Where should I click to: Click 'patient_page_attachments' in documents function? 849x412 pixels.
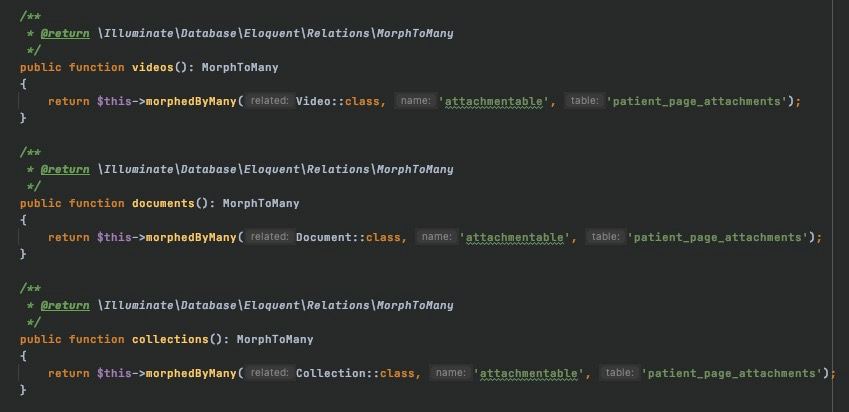click(717, 237)
